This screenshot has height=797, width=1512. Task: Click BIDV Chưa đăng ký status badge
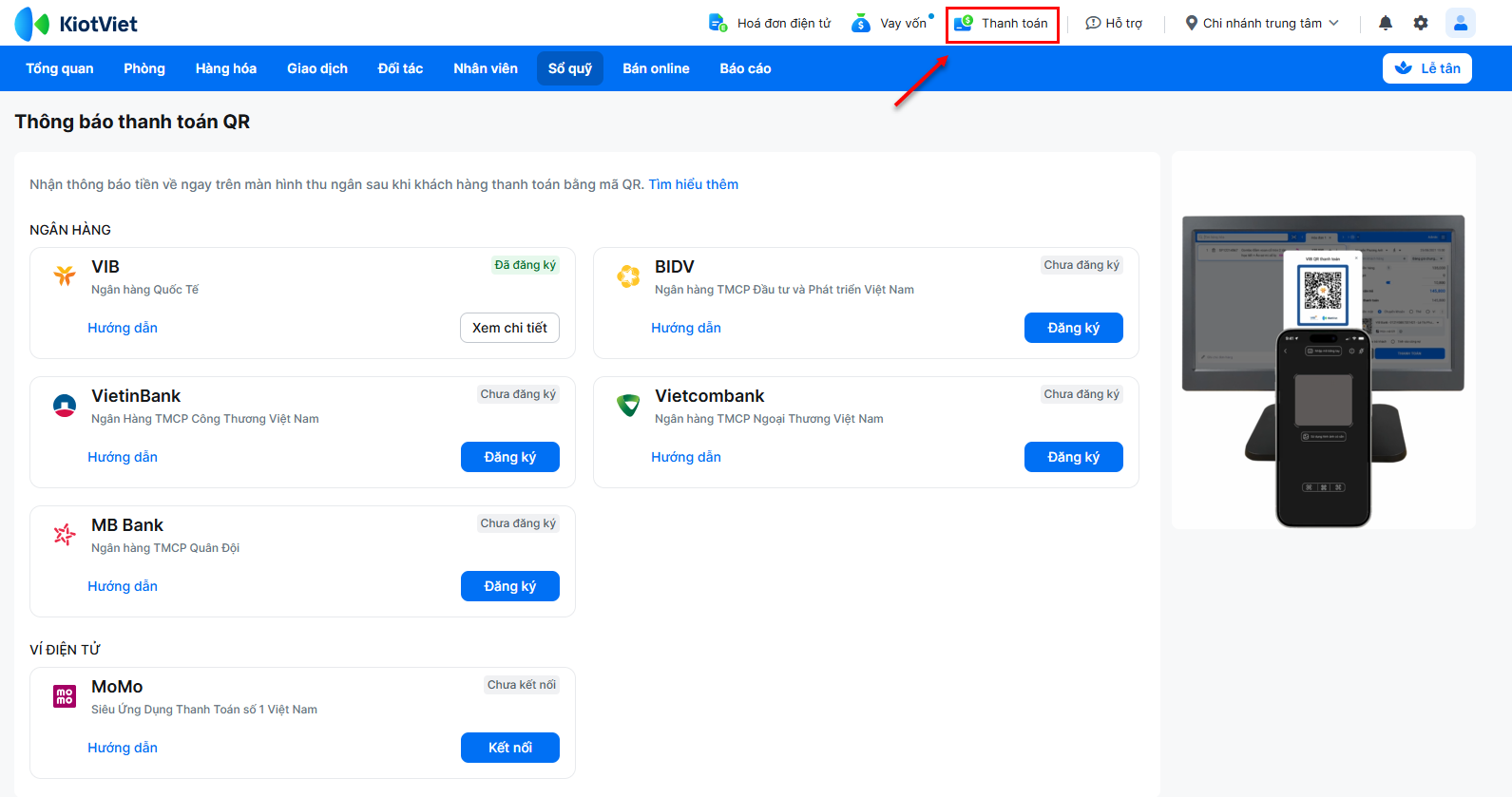click(x=1081, y=265)
